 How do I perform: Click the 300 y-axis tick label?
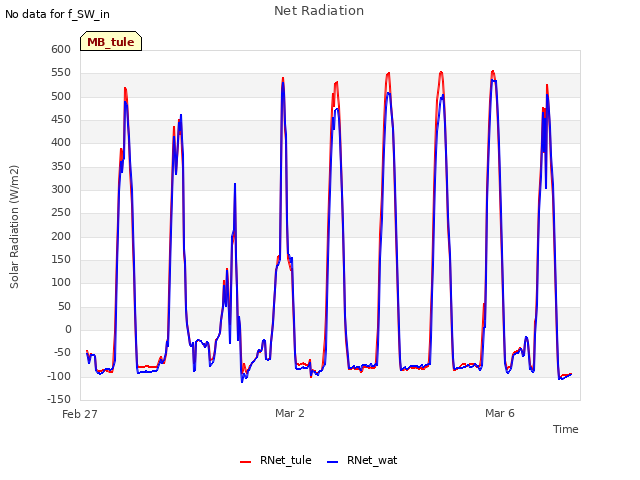(x=61, y=189)
